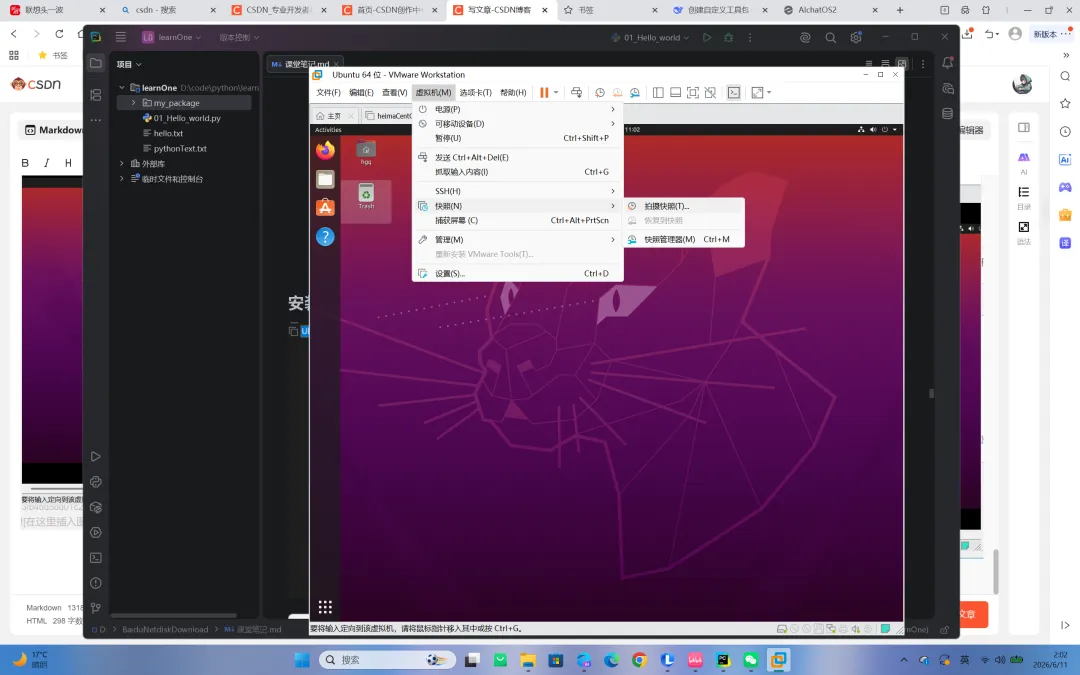The width and height of the screenshot is (1080, 675).
Task: Show the Ubuntu applications grid
Action: [325, 607]
